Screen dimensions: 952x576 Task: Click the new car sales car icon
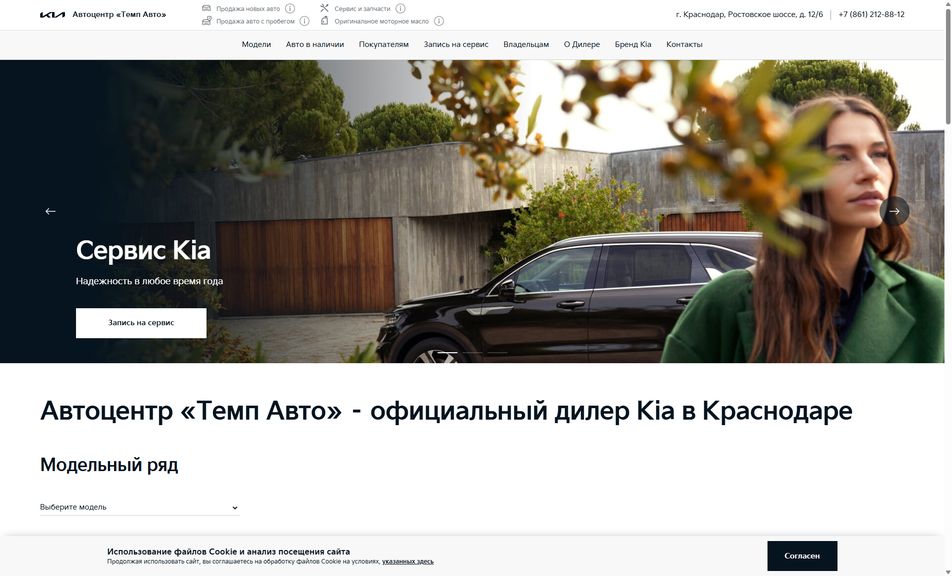coord(206,8)
